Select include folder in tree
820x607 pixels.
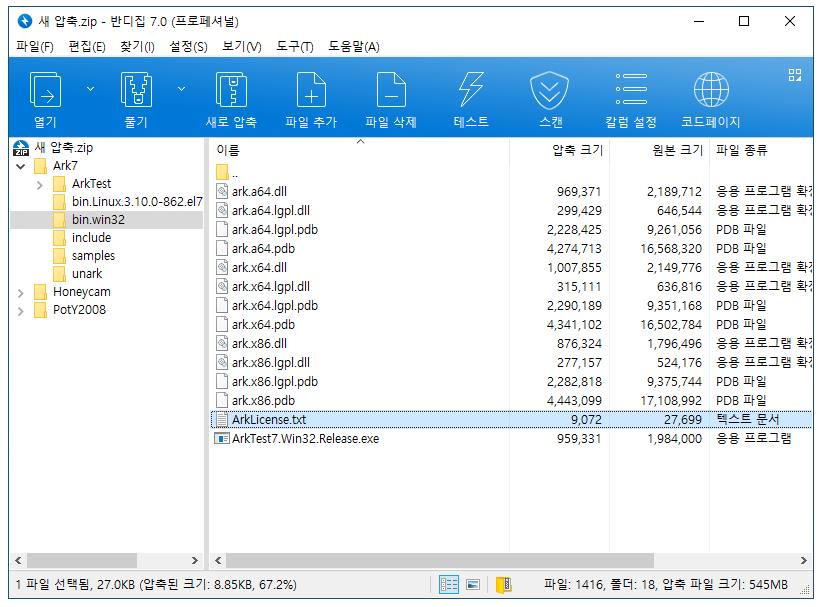[x=82, y=238]
